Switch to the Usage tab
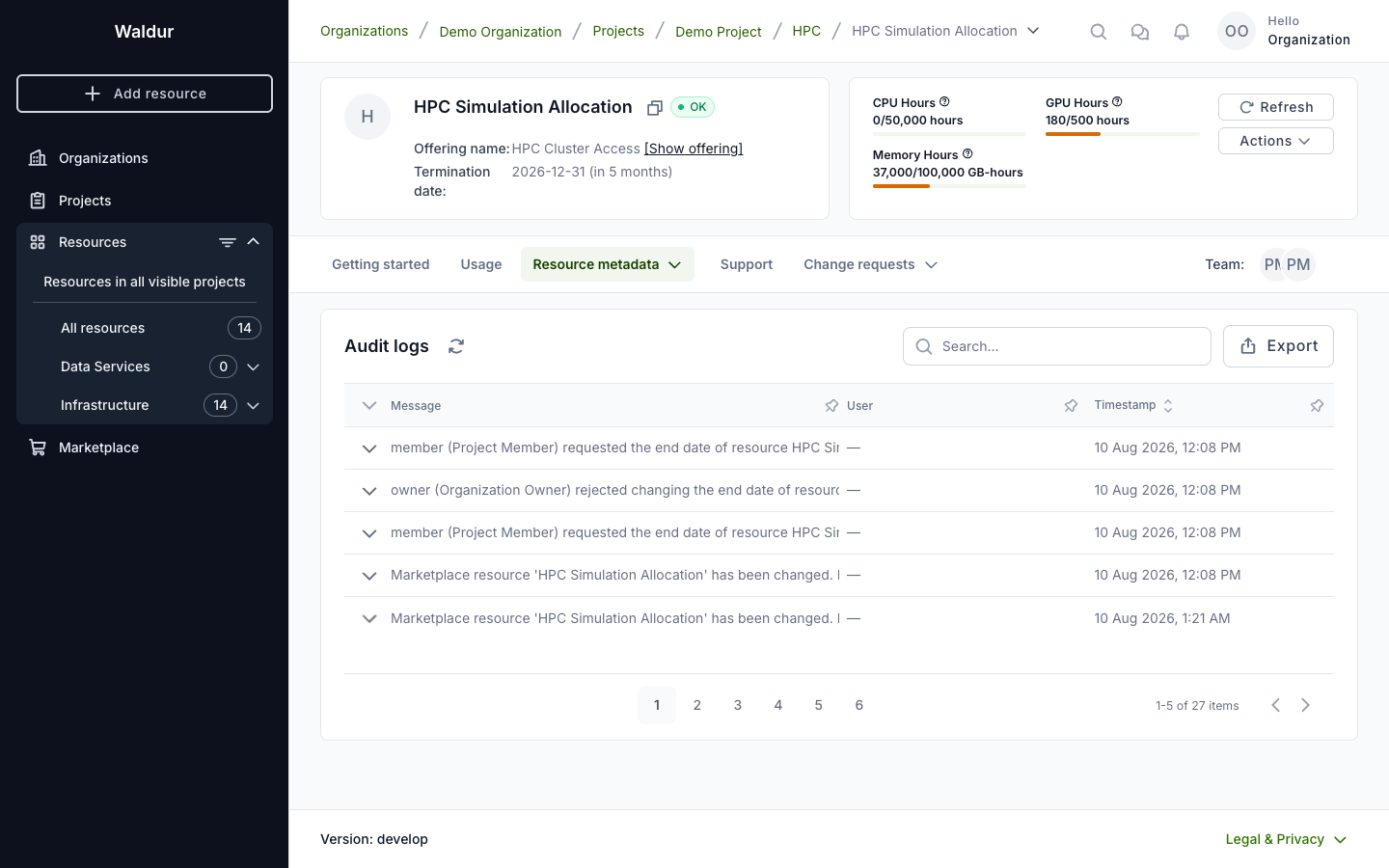Screen dimensions: 1389x868 tap(481, 264)
